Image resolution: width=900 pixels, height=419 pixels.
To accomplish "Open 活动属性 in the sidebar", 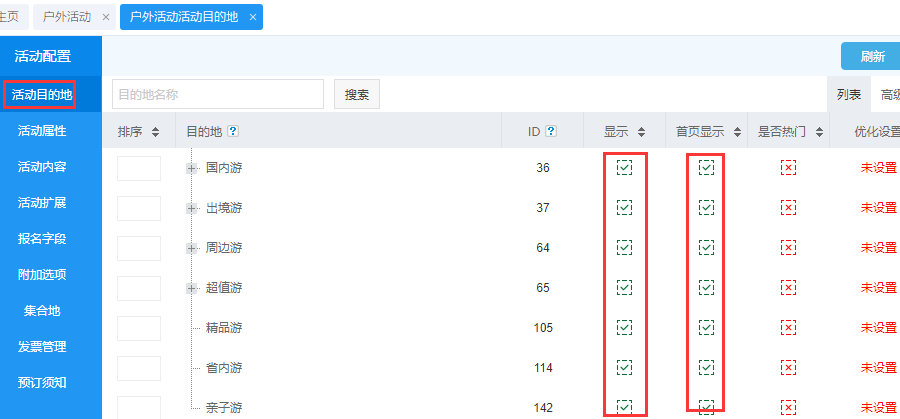I will 42,131.
